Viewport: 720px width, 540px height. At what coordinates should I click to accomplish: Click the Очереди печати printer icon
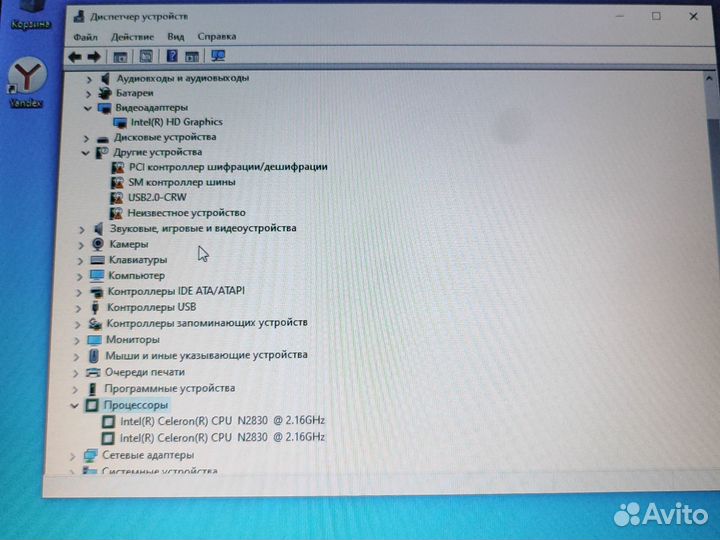pyautogui.click(x=93, y=372)
